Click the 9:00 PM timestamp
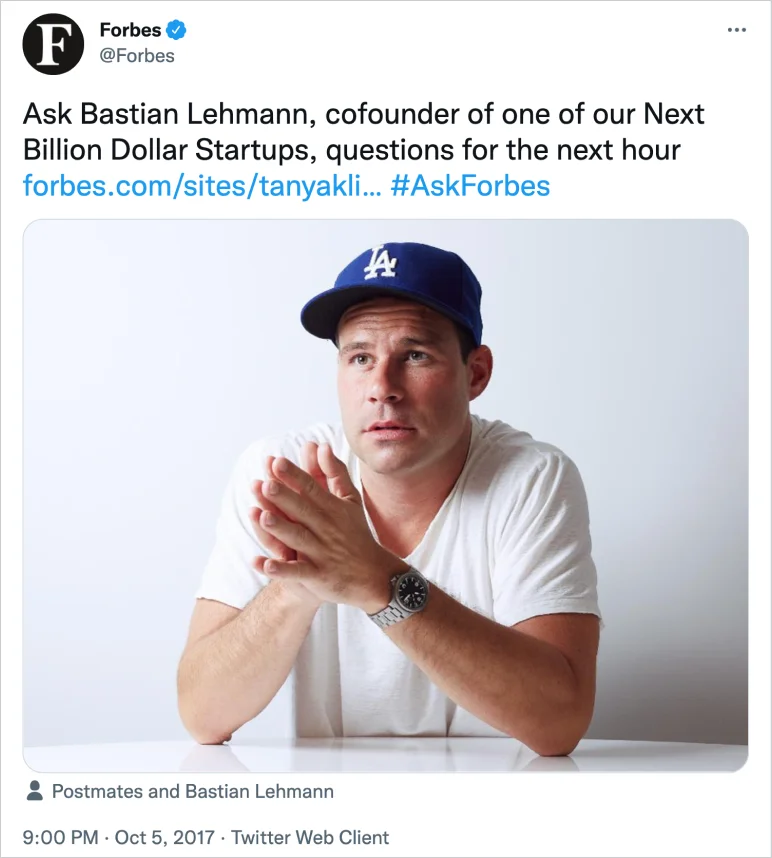Screen dimensions: 772x858 point(58,837)
